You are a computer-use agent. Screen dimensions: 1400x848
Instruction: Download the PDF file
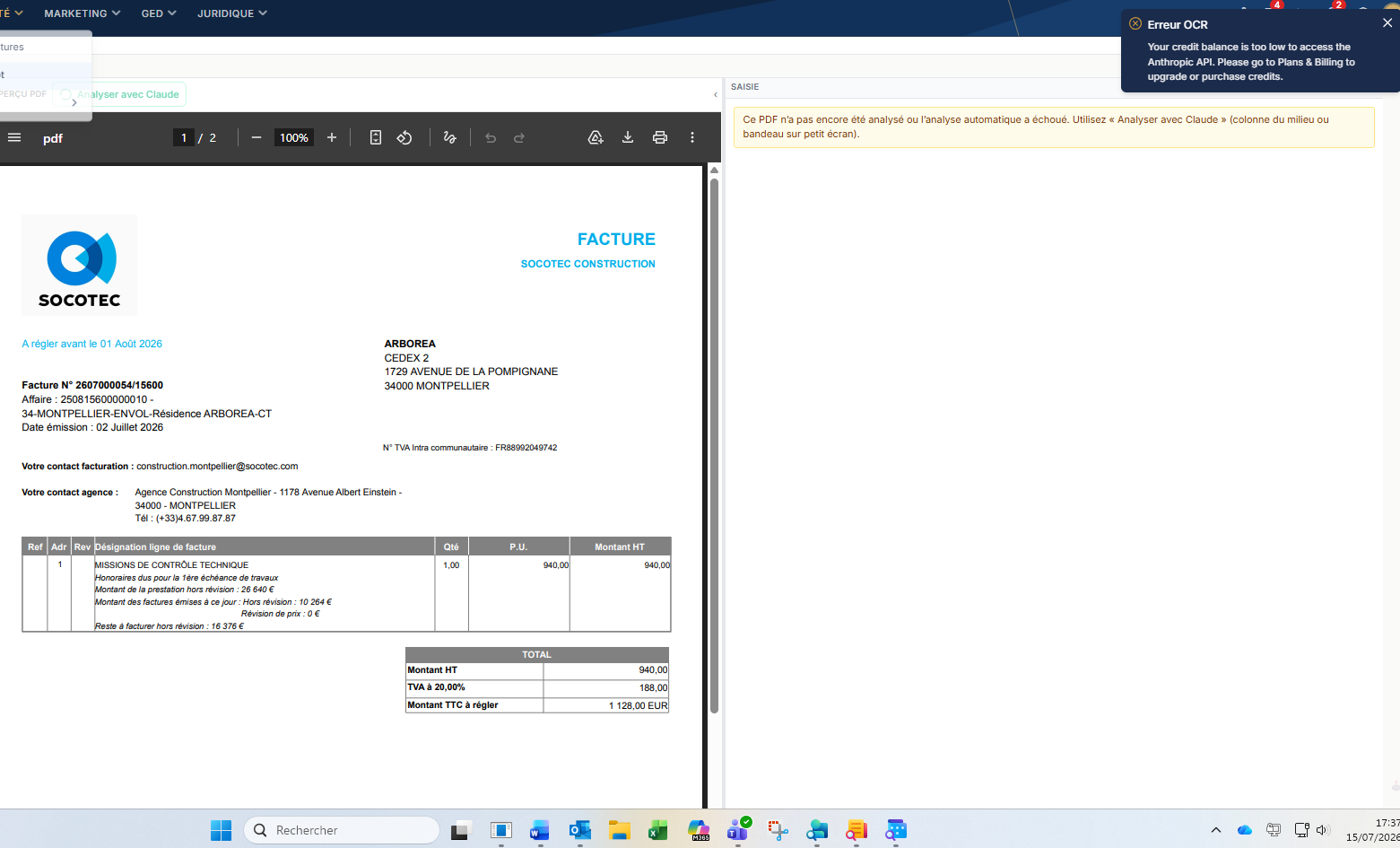click(x=628, y=137)
